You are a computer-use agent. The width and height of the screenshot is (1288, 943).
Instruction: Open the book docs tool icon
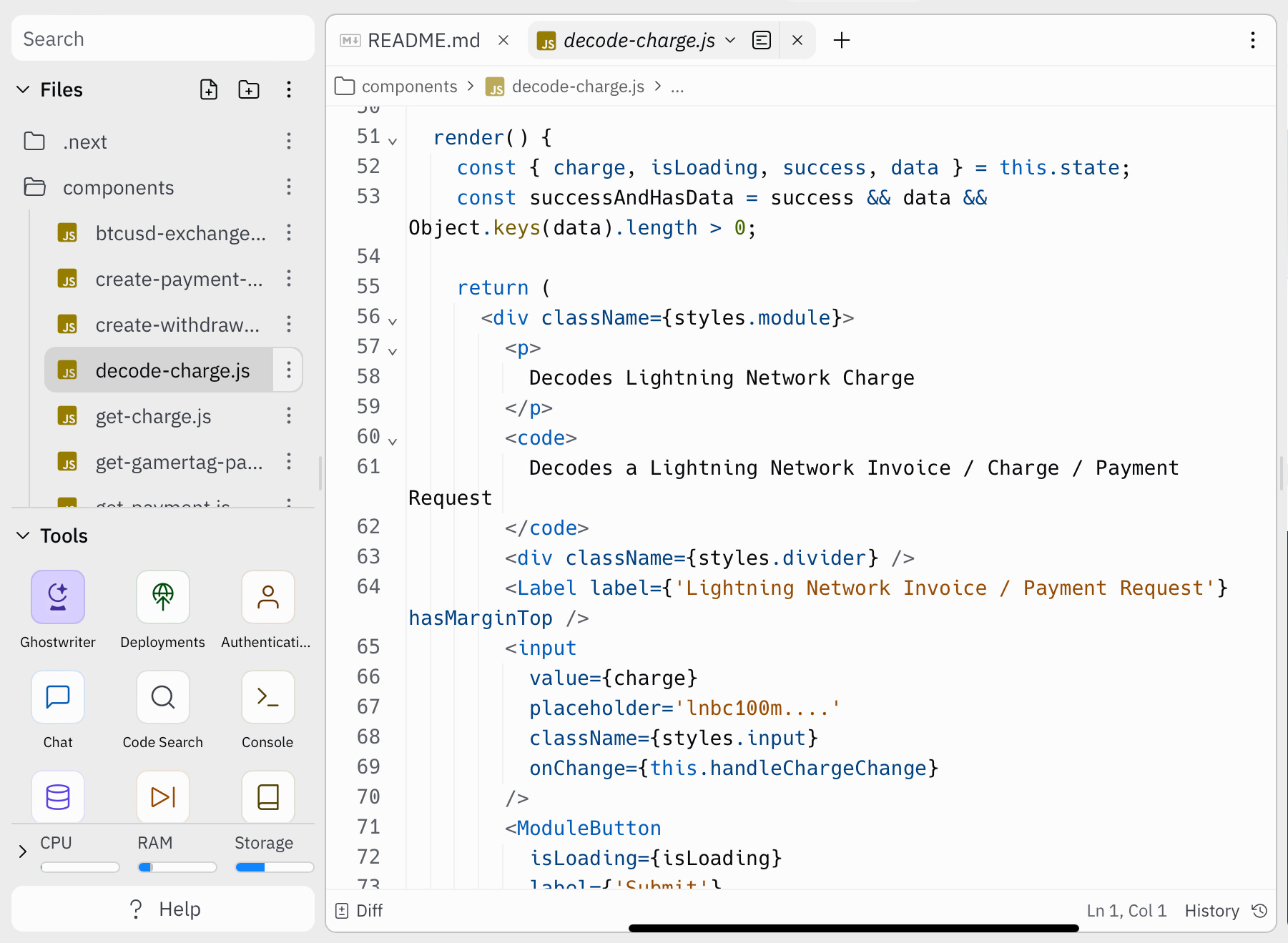point(268,796)
